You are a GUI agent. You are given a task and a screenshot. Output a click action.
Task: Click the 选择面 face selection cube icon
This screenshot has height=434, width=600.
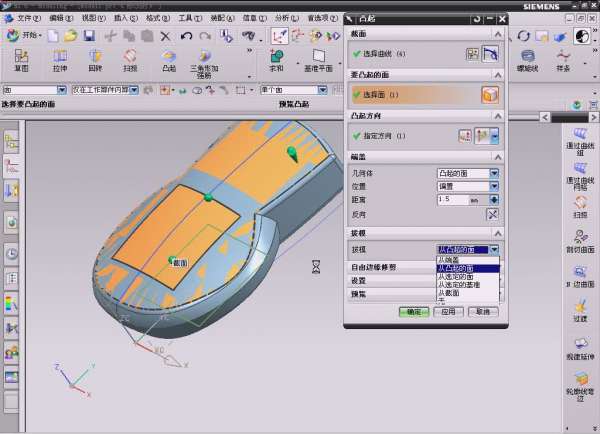coord(490,94)
